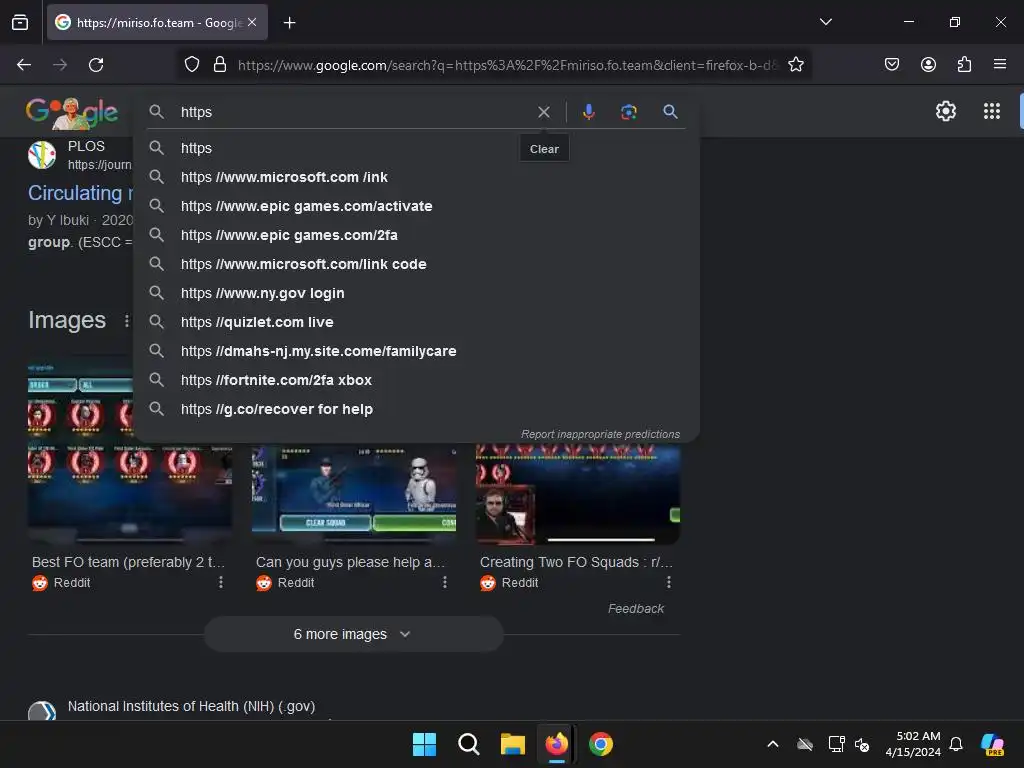Open Firefox View in the tab strip
The width and height of the screenshot is (1024, 768).
(x=20, y=23)
